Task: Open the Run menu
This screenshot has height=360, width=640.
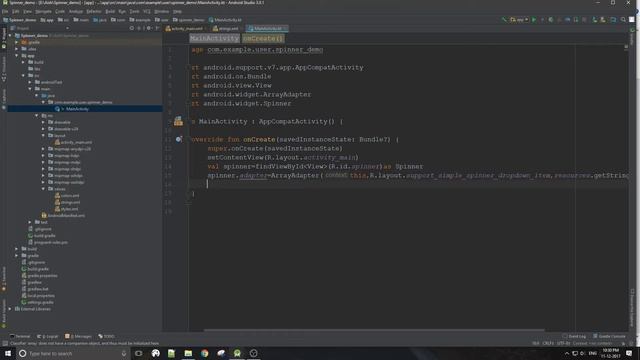Action: pos(122,11)
